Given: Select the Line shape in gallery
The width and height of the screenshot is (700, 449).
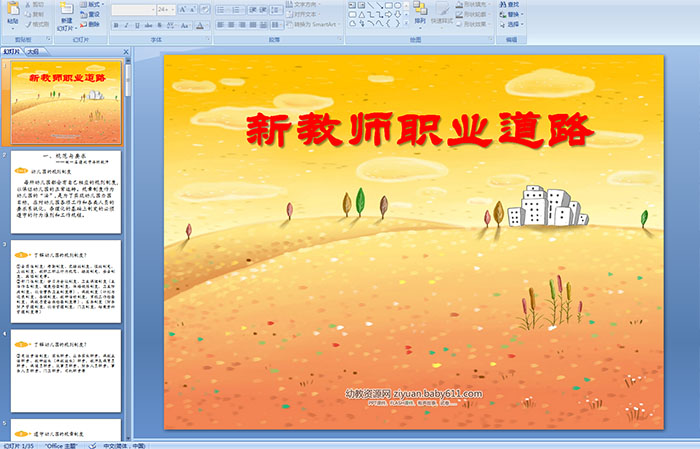Looking at the screenshot, I should [x=370, y=5].
